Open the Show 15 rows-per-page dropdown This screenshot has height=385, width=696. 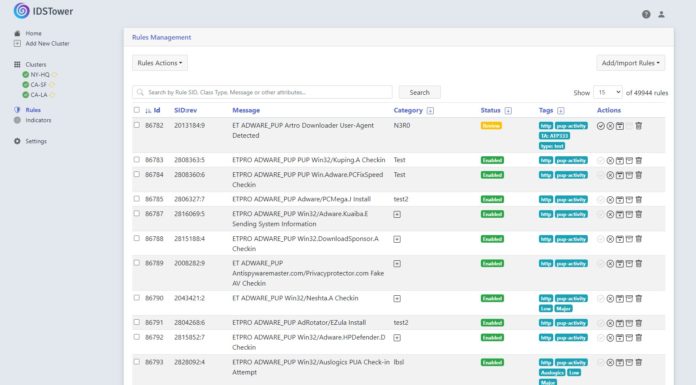pyautogui.click(x=608, y=92)
